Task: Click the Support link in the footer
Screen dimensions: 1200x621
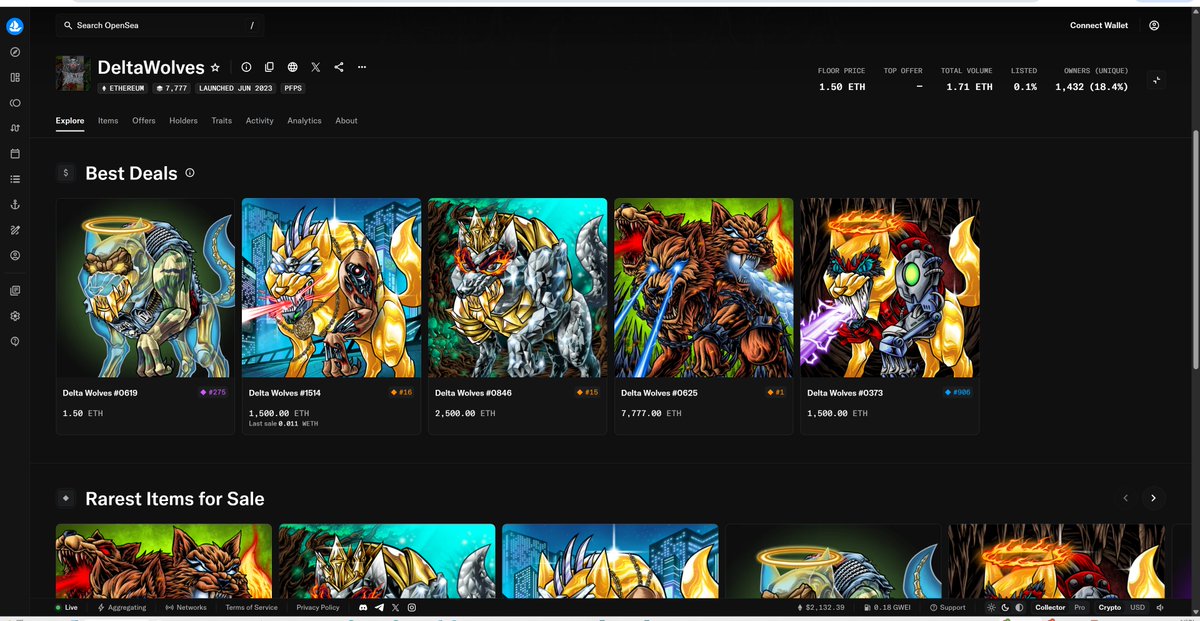Action: pos(948,608)
